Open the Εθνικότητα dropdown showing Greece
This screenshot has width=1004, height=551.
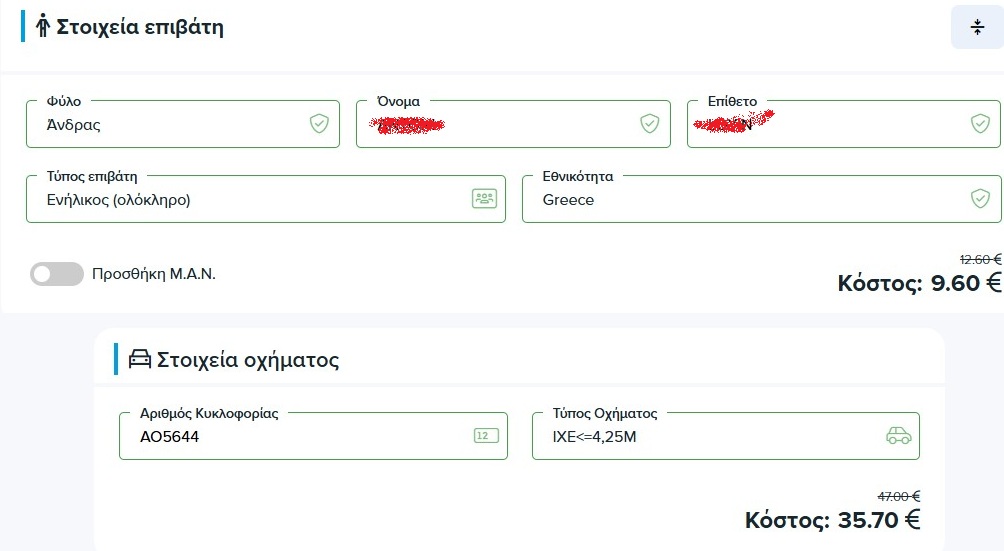[x=740, y=200]
